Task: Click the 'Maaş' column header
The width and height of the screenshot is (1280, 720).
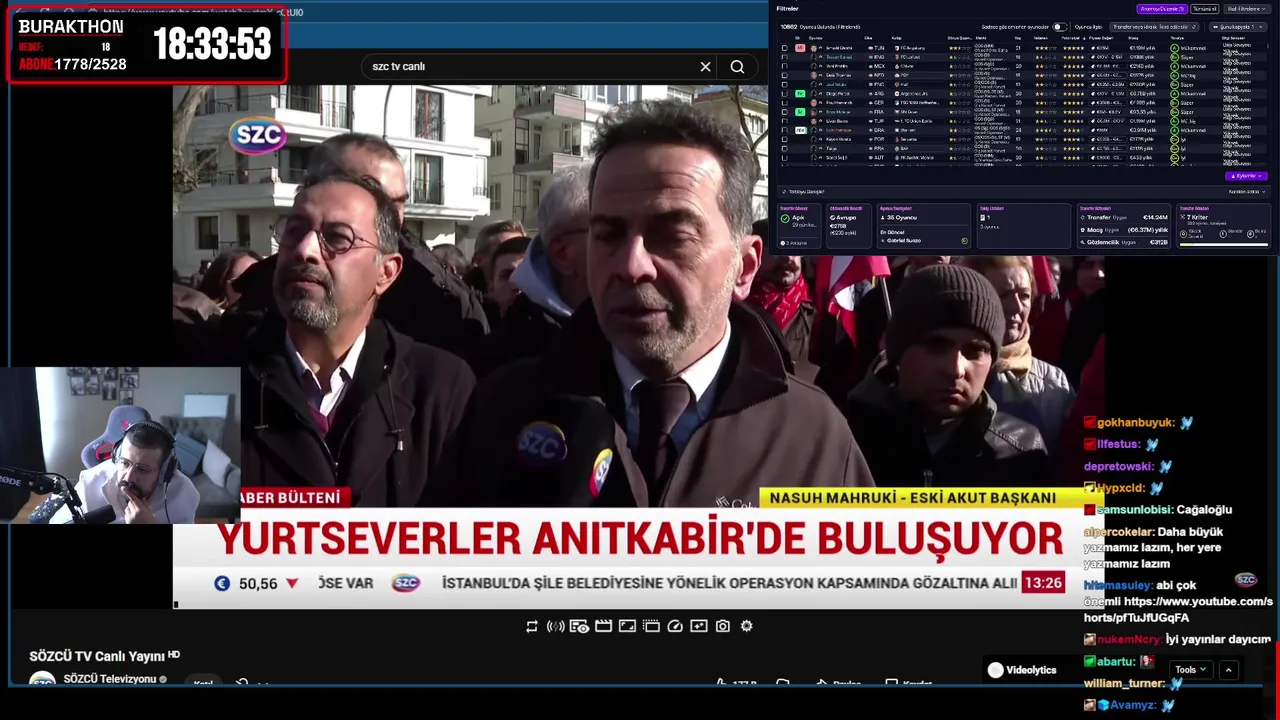Action: click(x=1133, y=38)
